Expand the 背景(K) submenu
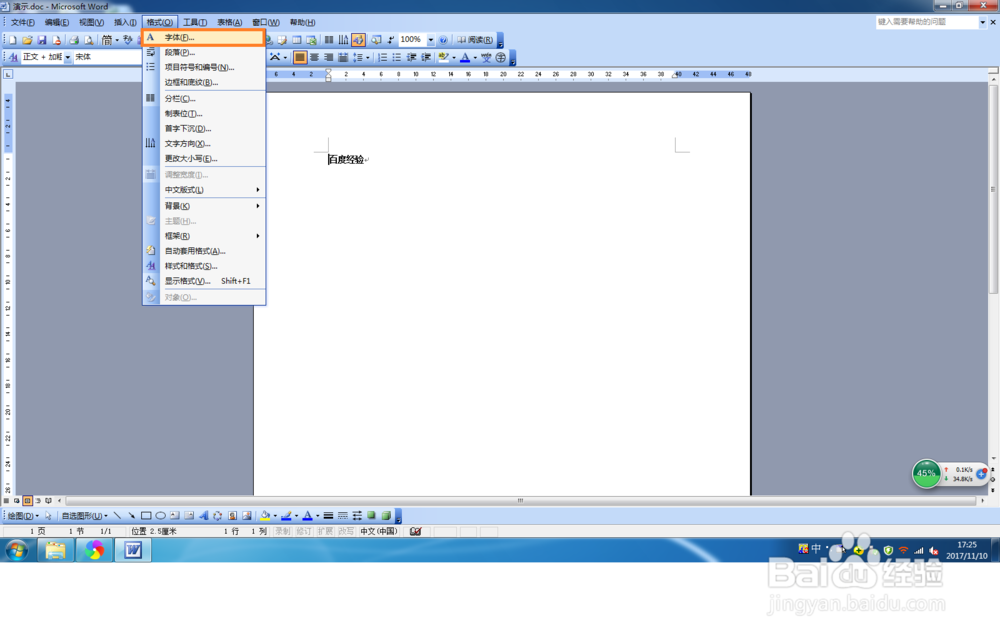This screenshot has width=1000, height=638. tap(203, 206)
